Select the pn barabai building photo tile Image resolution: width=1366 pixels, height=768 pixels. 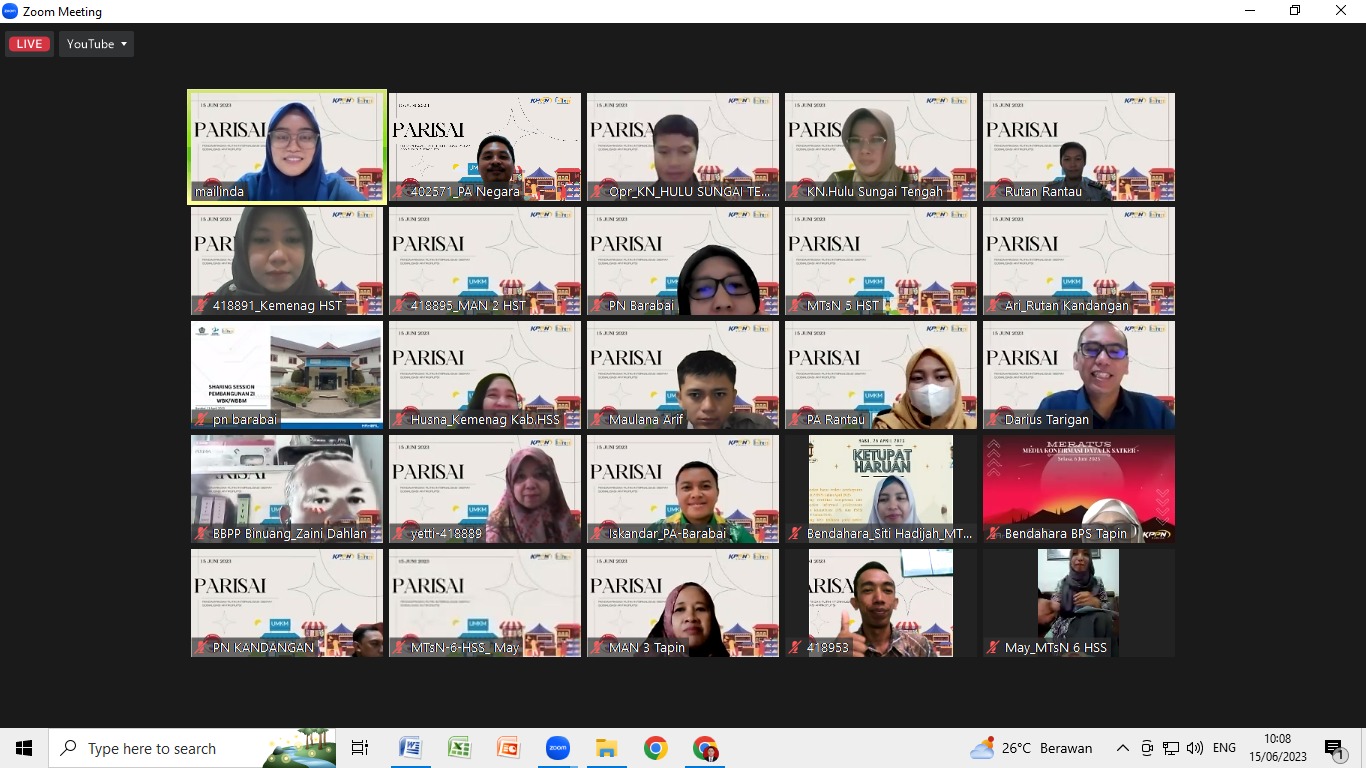[x=287, y=375]
